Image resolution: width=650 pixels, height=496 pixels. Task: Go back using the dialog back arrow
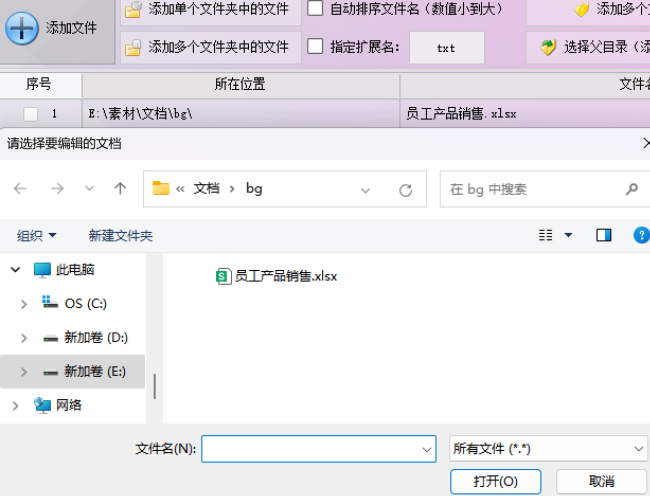(x=20, y=189)
